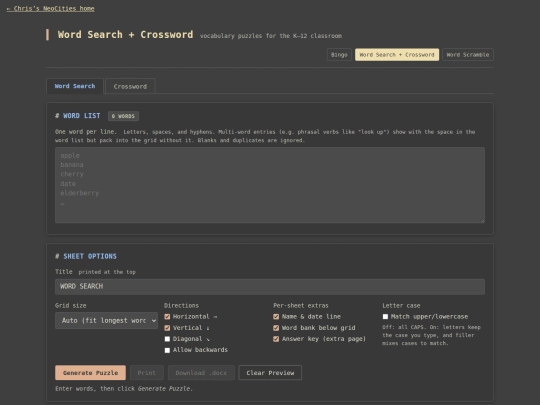
Task: Click the Title input showing WORD SEARCH
Action: (270, 287)
